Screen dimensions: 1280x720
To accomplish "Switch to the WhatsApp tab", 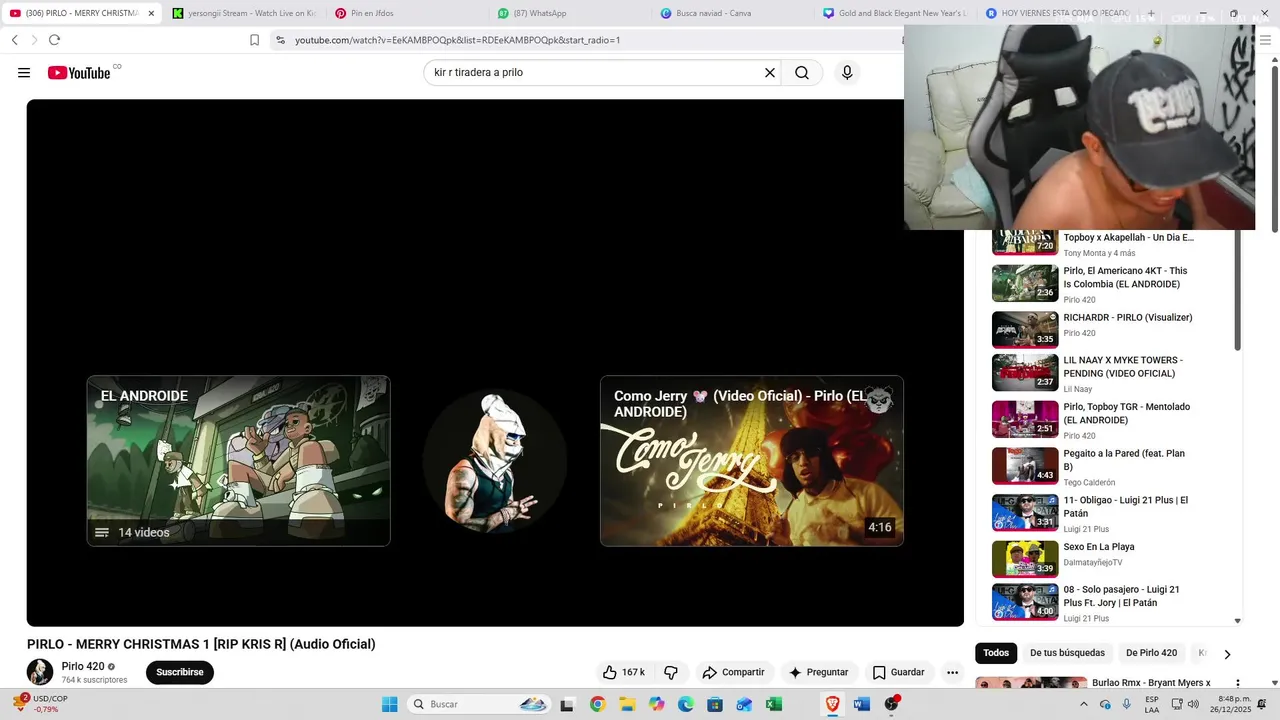I will [568, 13].
